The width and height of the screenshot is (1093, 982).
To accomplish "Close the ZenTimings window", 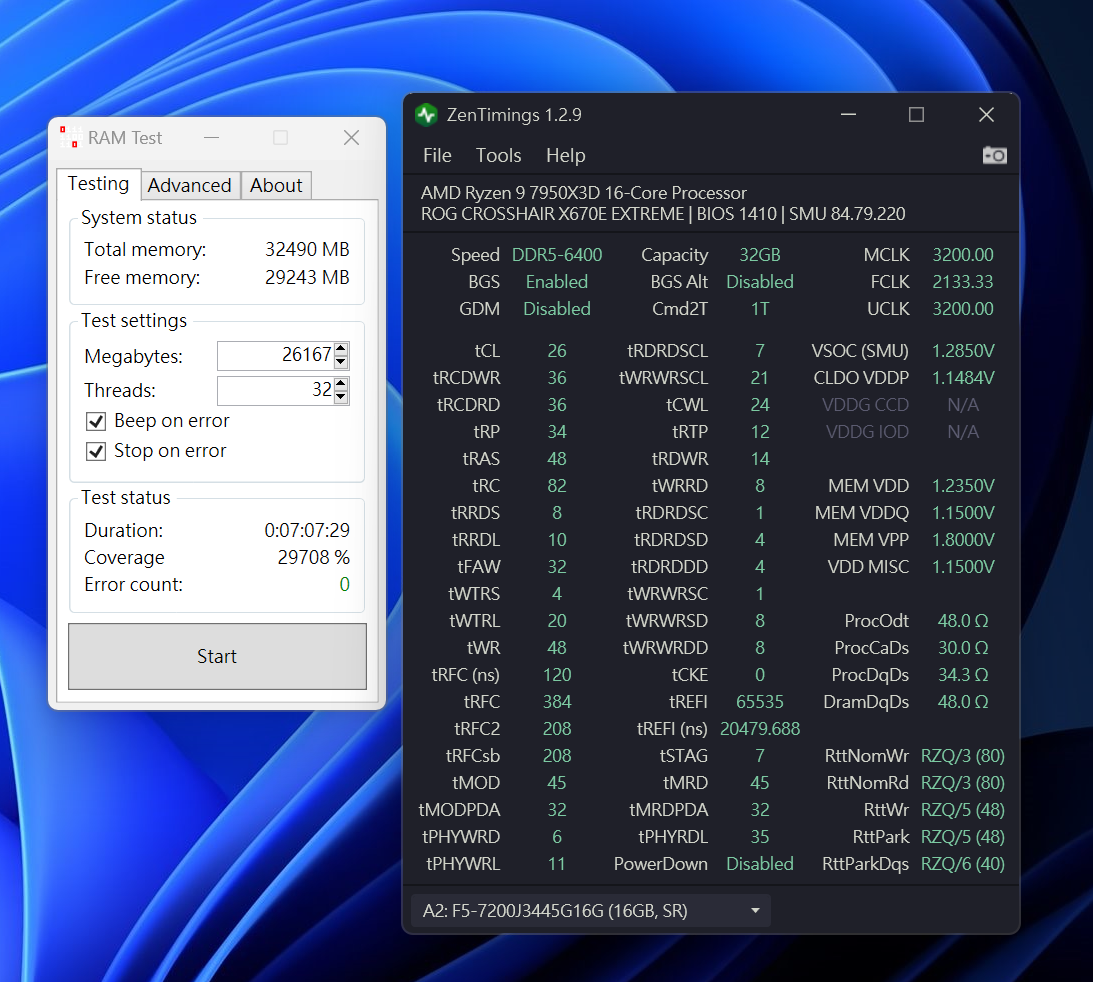I will pos(986,114).
